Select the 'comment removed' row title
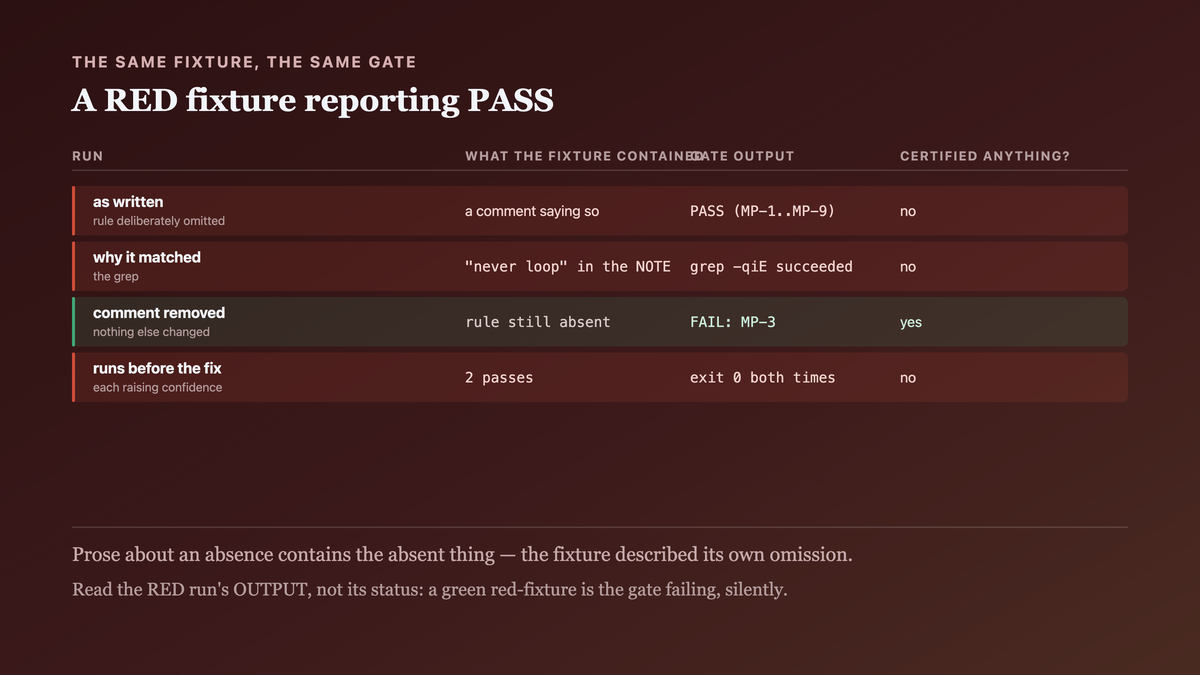The width and height of the screenshot is (1200, 675). click(x=159, y=313)
